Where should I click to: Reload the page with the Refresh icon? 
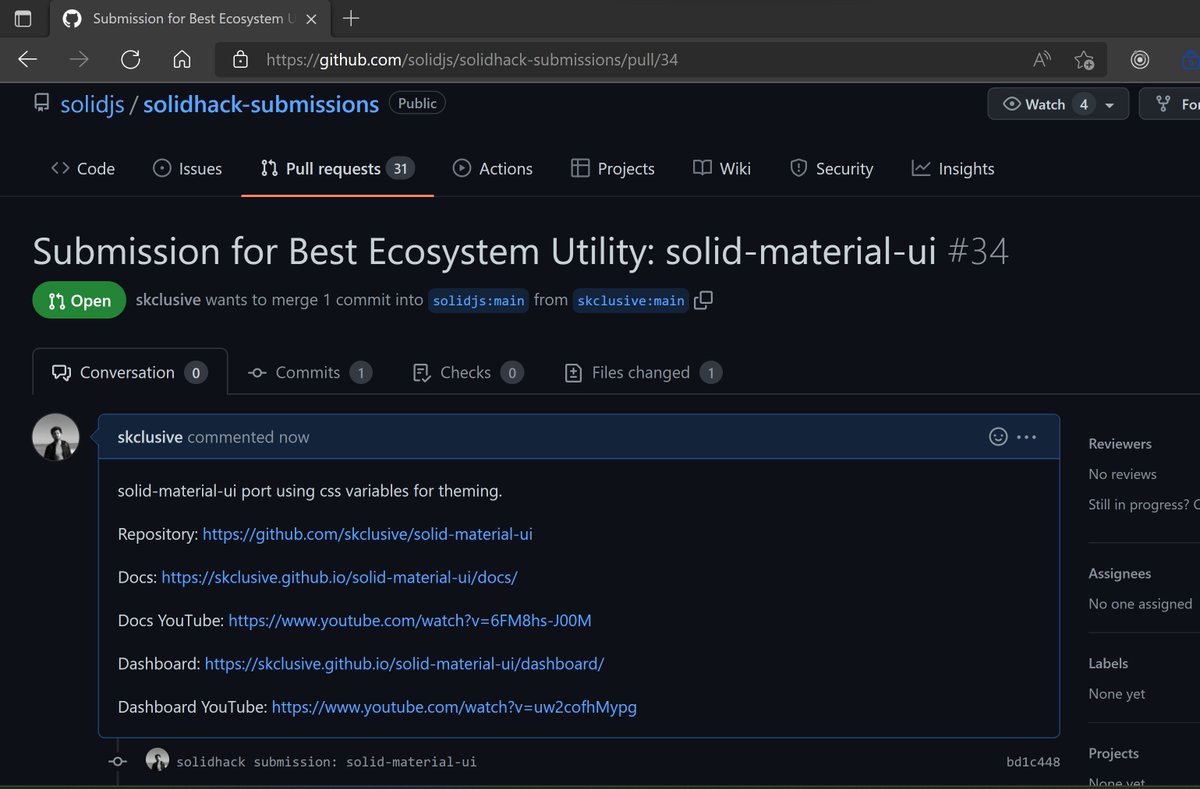pos(130,60)
